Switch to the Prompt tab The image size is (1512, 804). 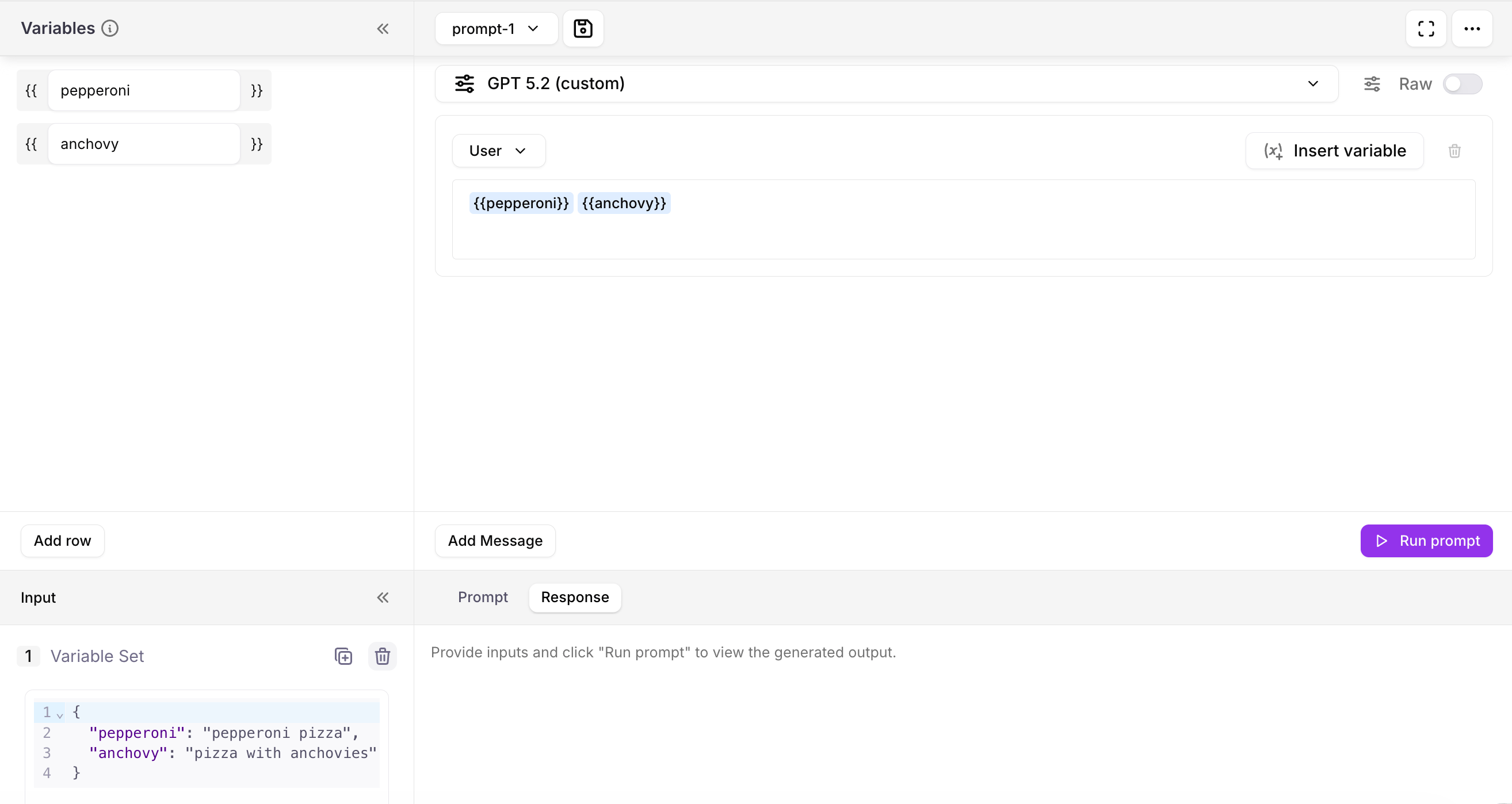click(483, 598)
